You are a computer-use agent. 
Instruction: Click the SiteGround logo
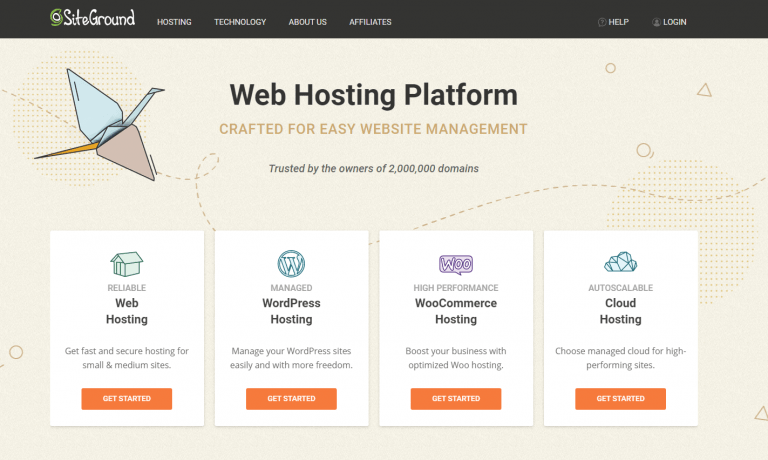tap(92, 18)
